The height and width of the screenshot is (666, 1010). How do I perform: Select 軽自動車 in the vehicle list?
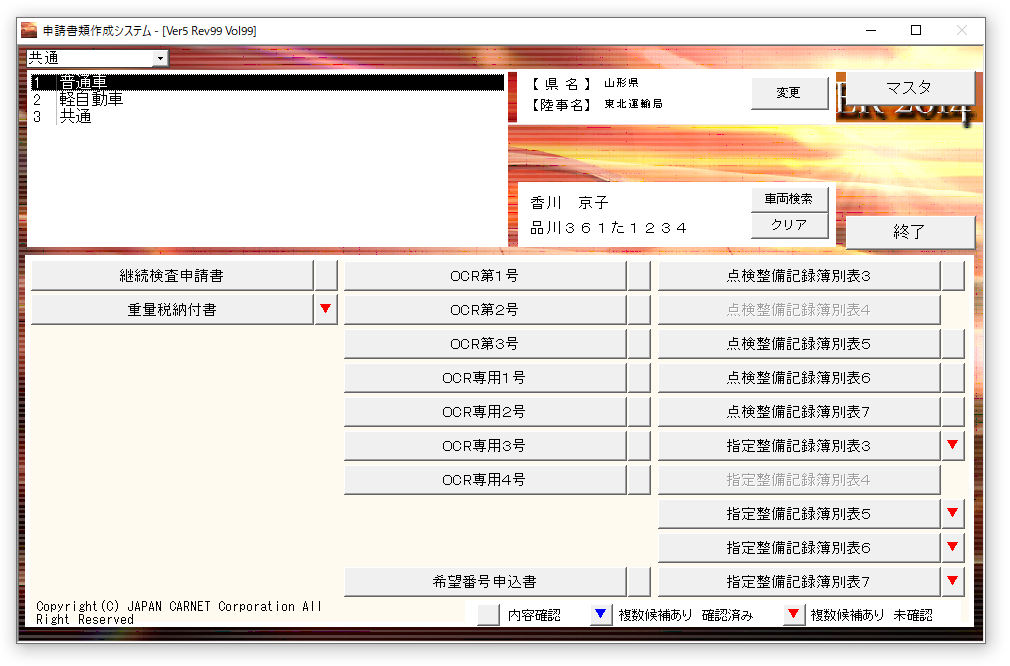pyautogui.click(x=91, y=100)
